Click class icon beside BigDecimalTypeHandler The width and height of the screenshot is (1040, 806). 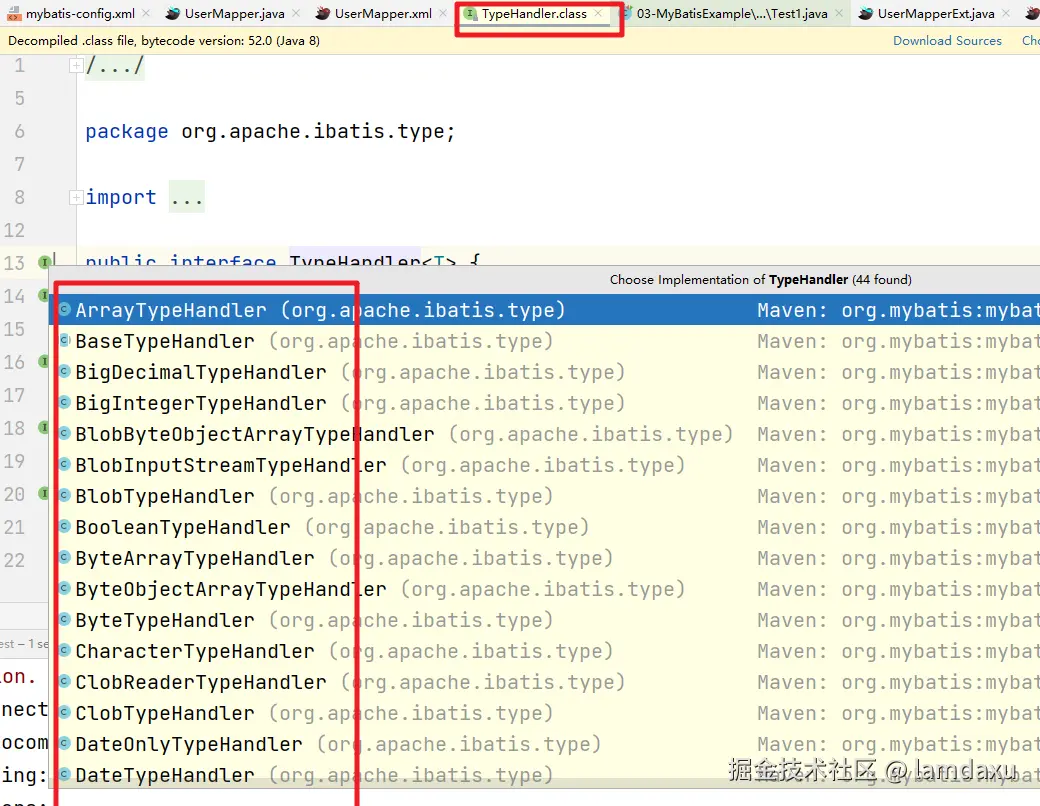(64, 371)
